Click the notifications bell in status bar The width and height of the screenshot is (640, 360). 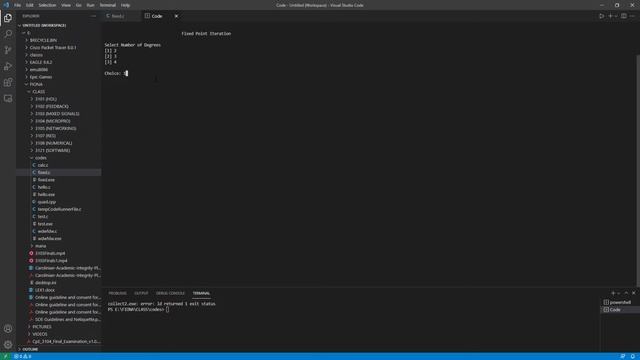pos(633,356)
